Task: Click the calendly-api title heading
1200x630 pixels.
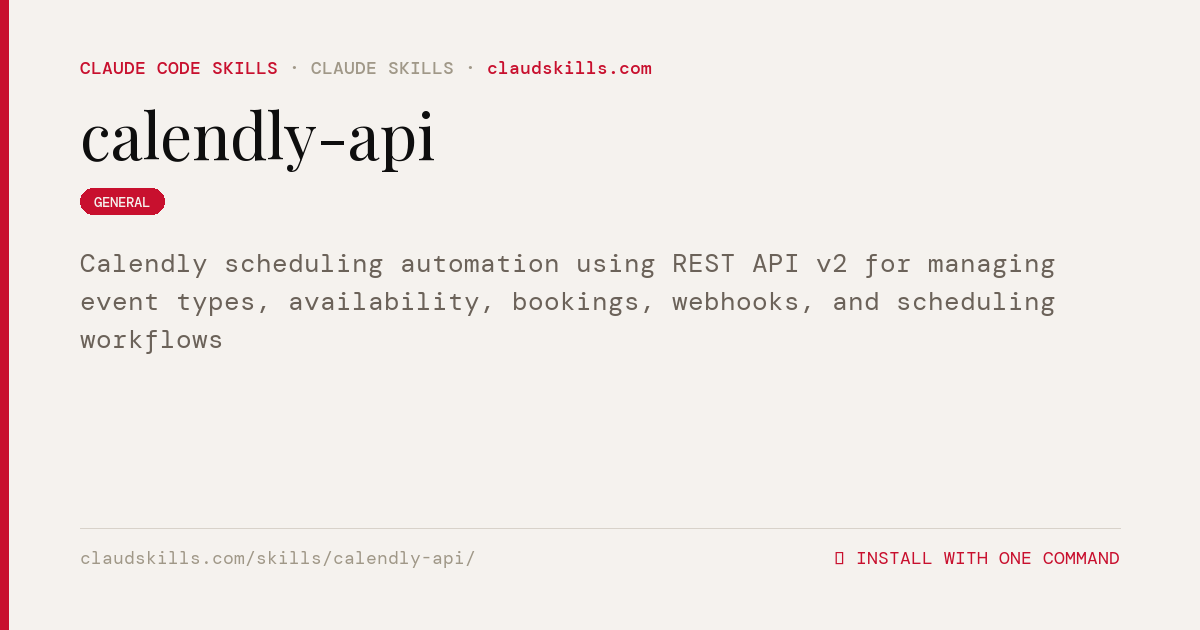Action: pyautogui.click(x=258, y=138)
